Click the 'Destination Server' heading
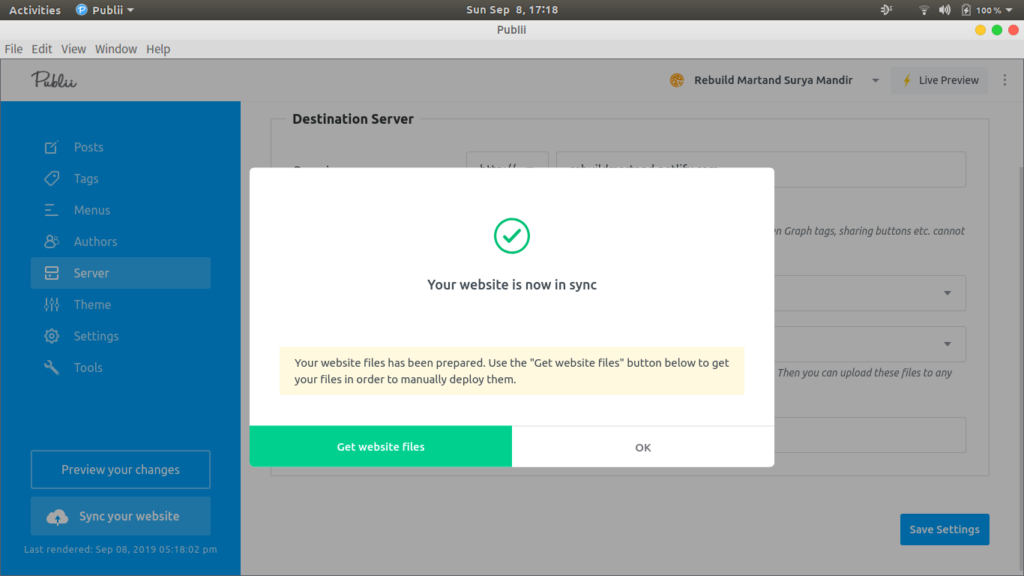This screenshot has height=576, width=1024. 353,119
